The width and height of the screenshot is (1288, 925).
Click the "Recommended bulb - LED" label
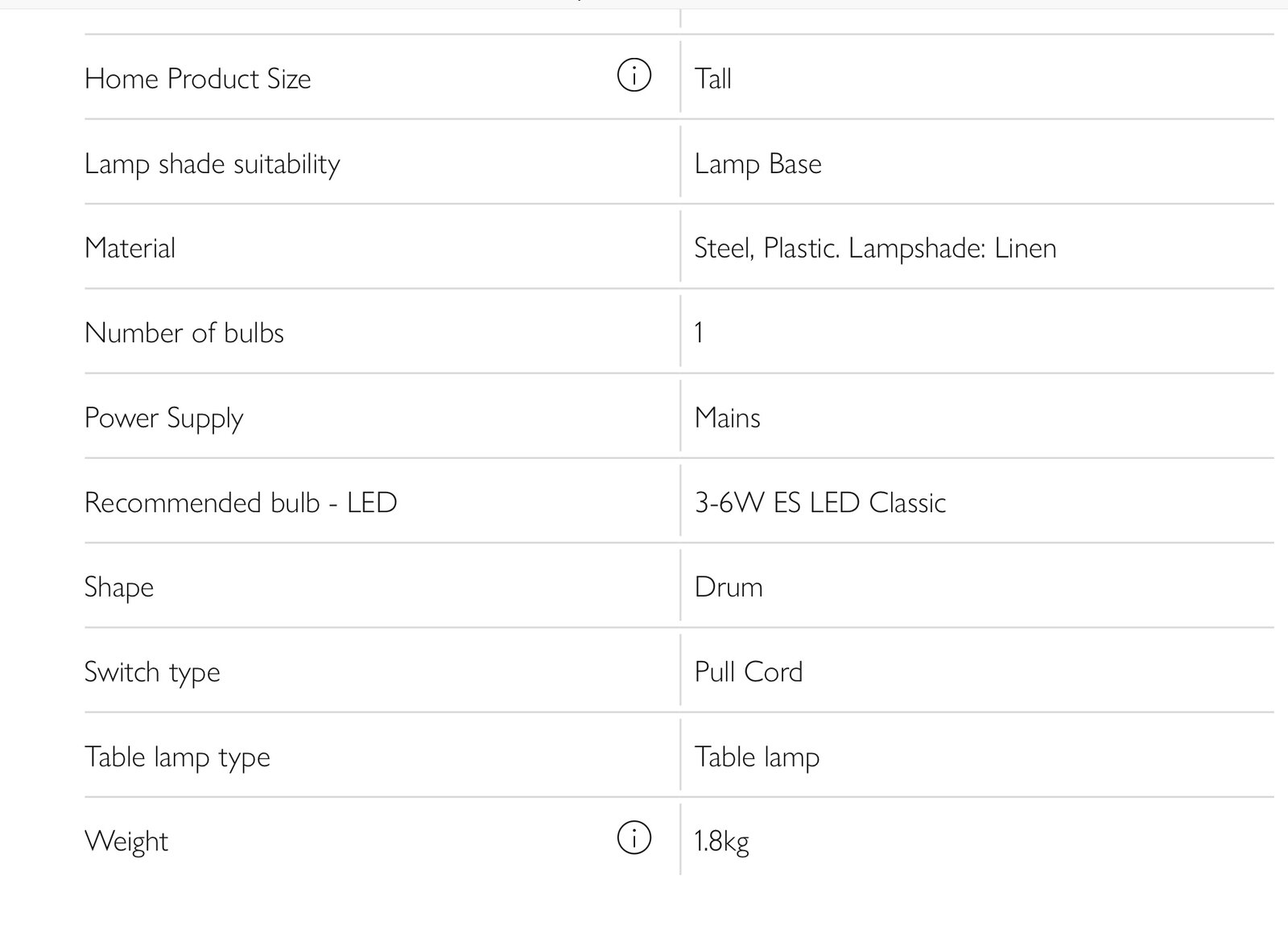241,503
